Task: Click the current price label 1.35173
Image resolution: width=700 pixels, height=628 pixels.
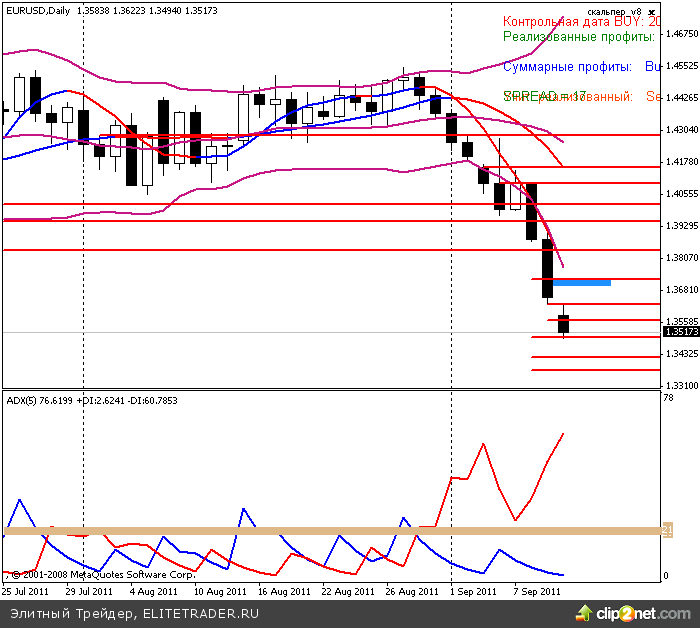Action: [x=680, y=332]
